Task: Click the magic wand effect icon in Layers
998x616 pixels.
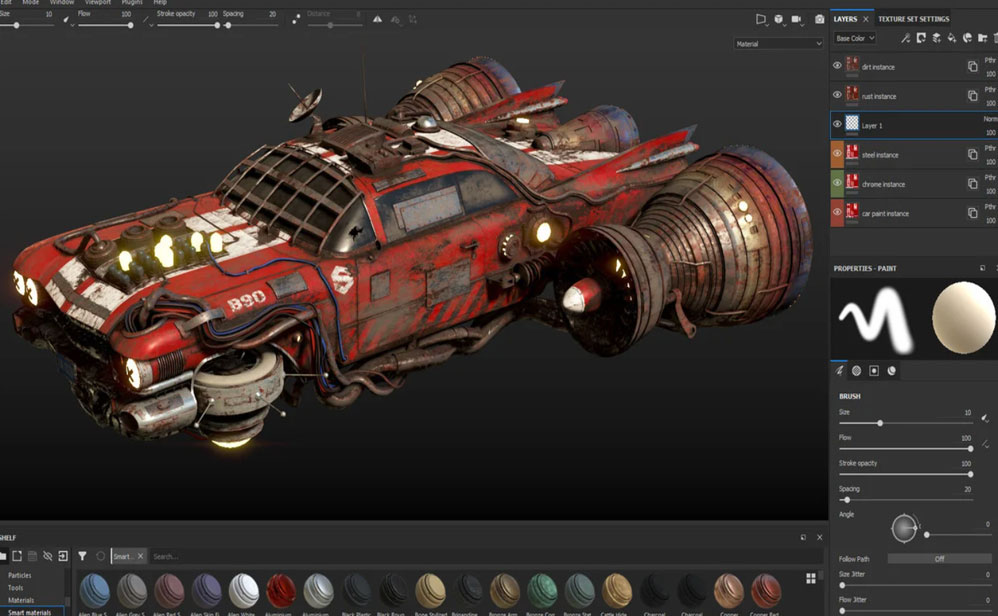Action: tap(905, 38)
